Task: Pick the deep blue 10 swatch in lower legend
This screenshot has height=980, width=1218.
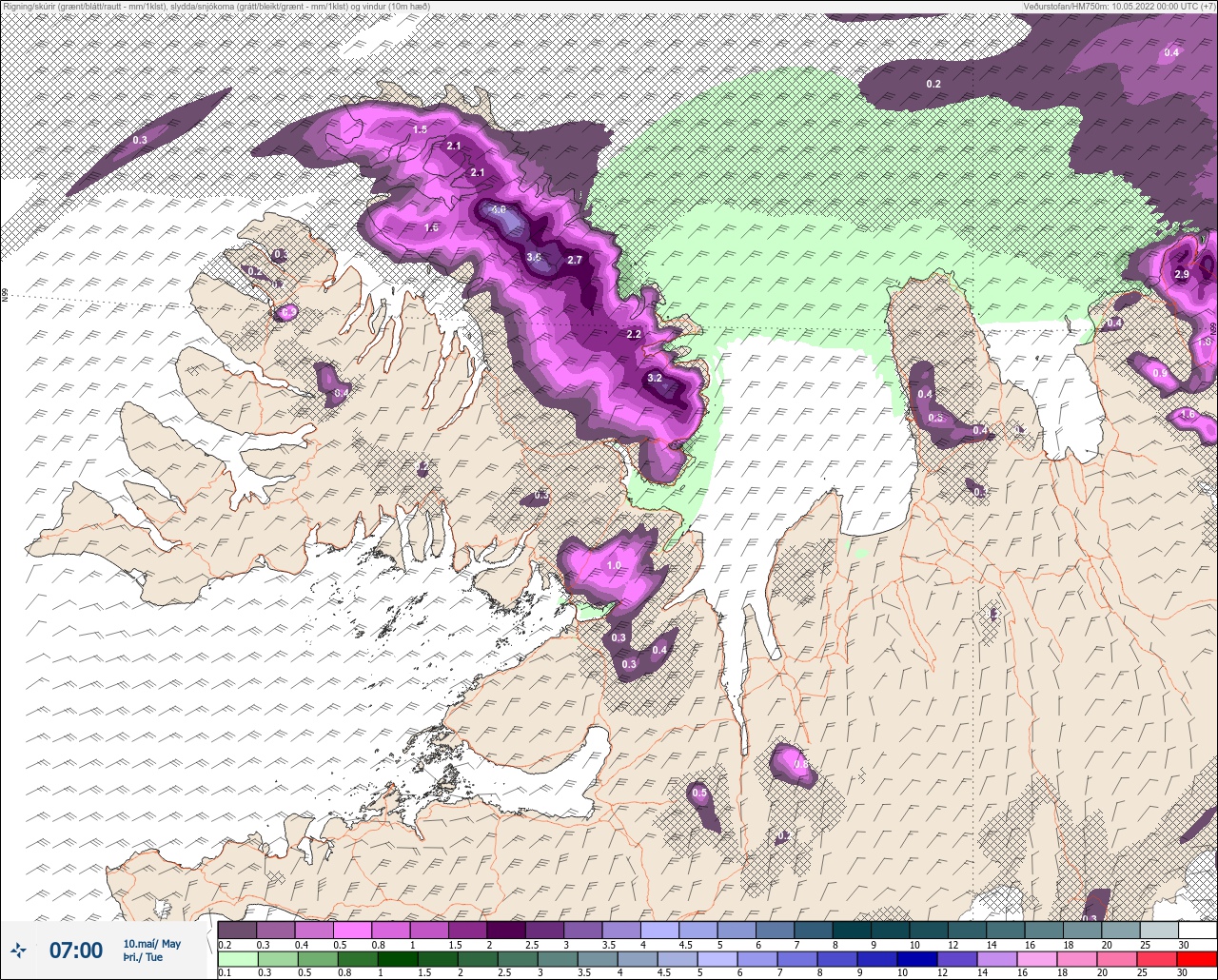Action: coord(918,959)
